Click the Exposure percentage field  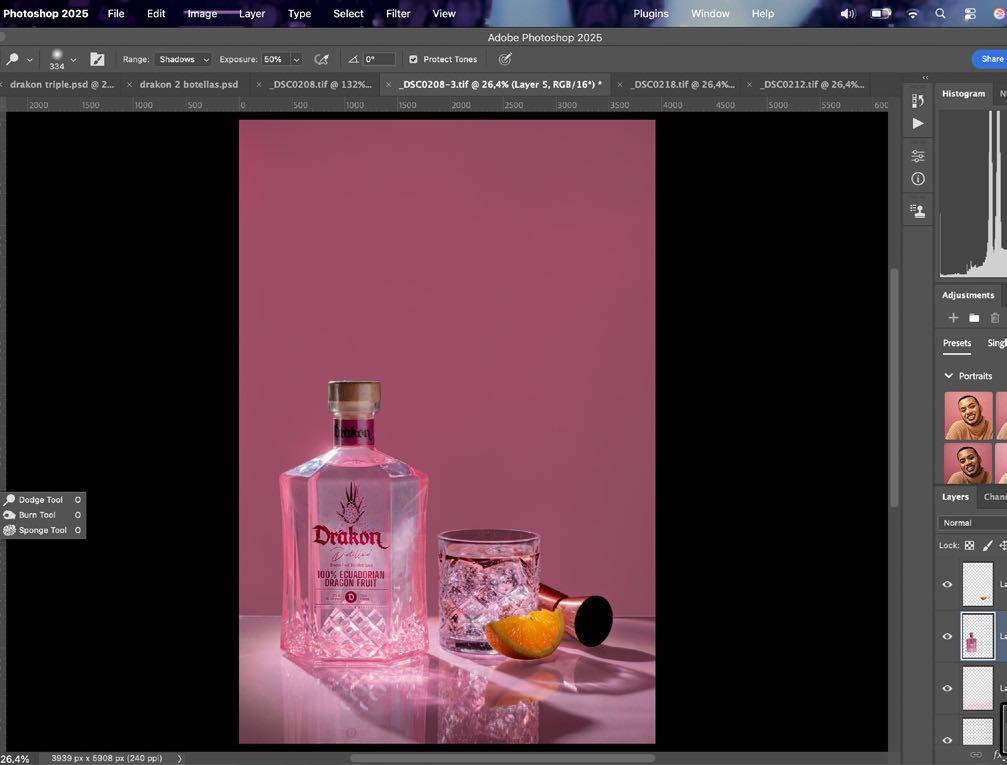[276, 59]
